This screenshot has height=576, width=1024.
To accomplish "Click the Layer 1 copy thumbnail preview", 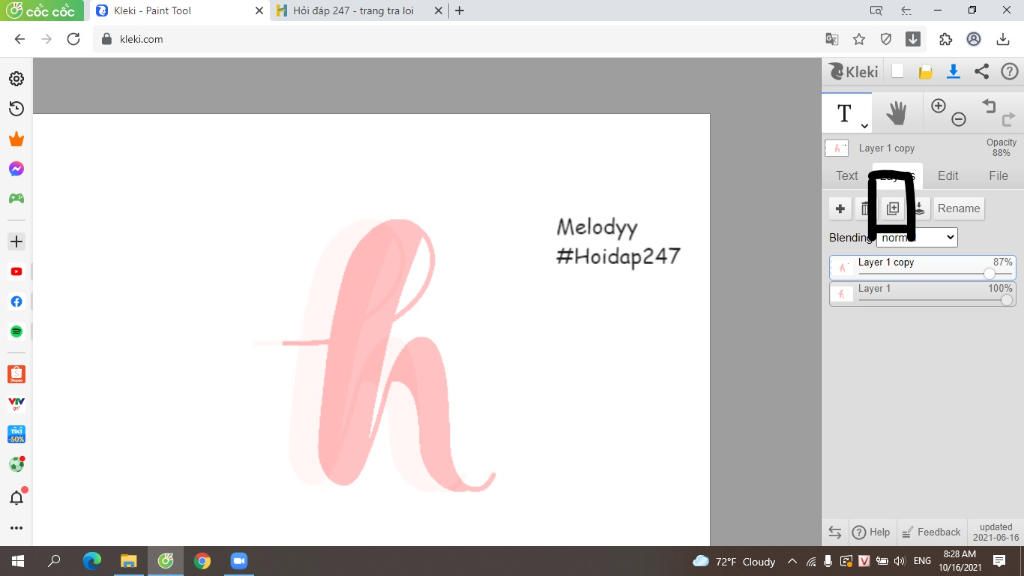I will [x=842, y=268].
